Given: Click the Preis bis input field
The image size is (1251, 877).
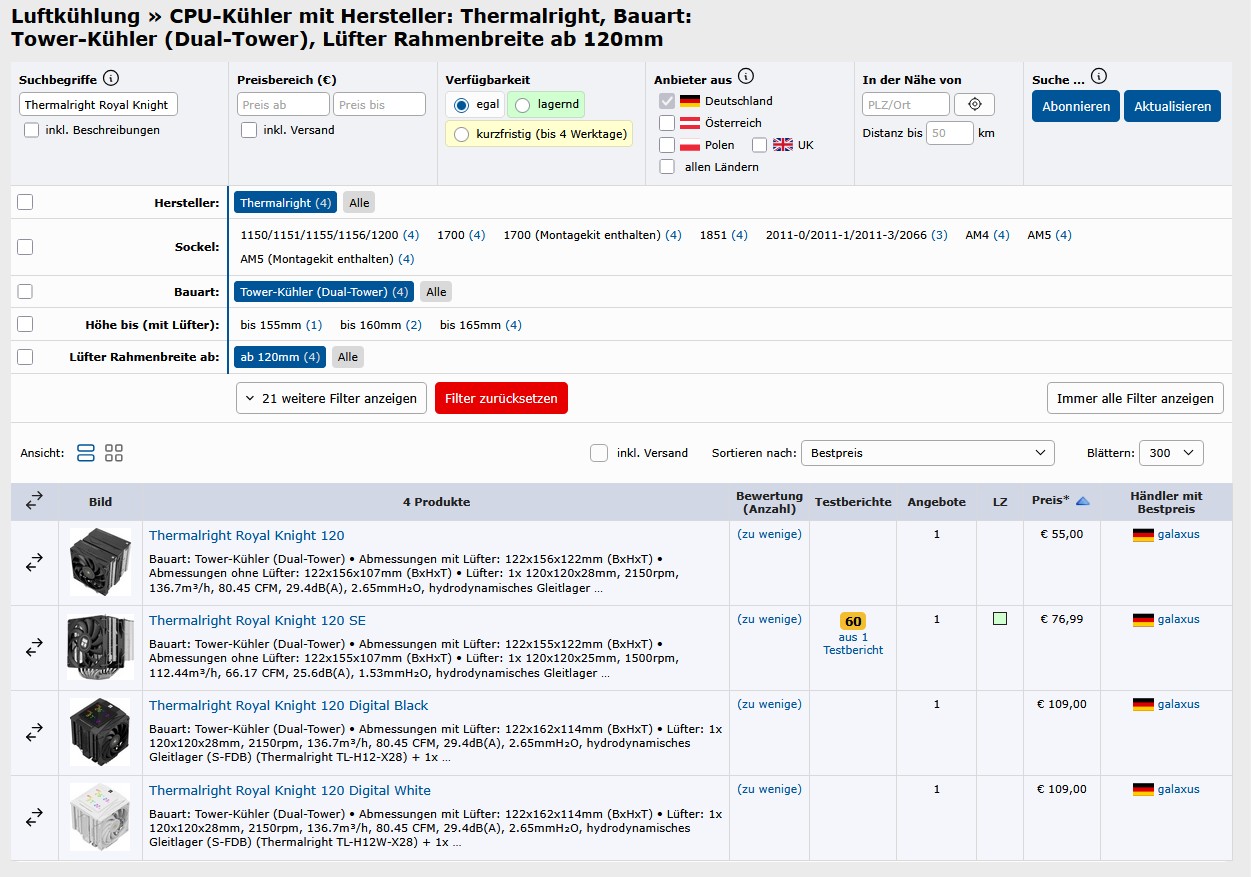Looking at the screenshot, I should tap(380, 104).
